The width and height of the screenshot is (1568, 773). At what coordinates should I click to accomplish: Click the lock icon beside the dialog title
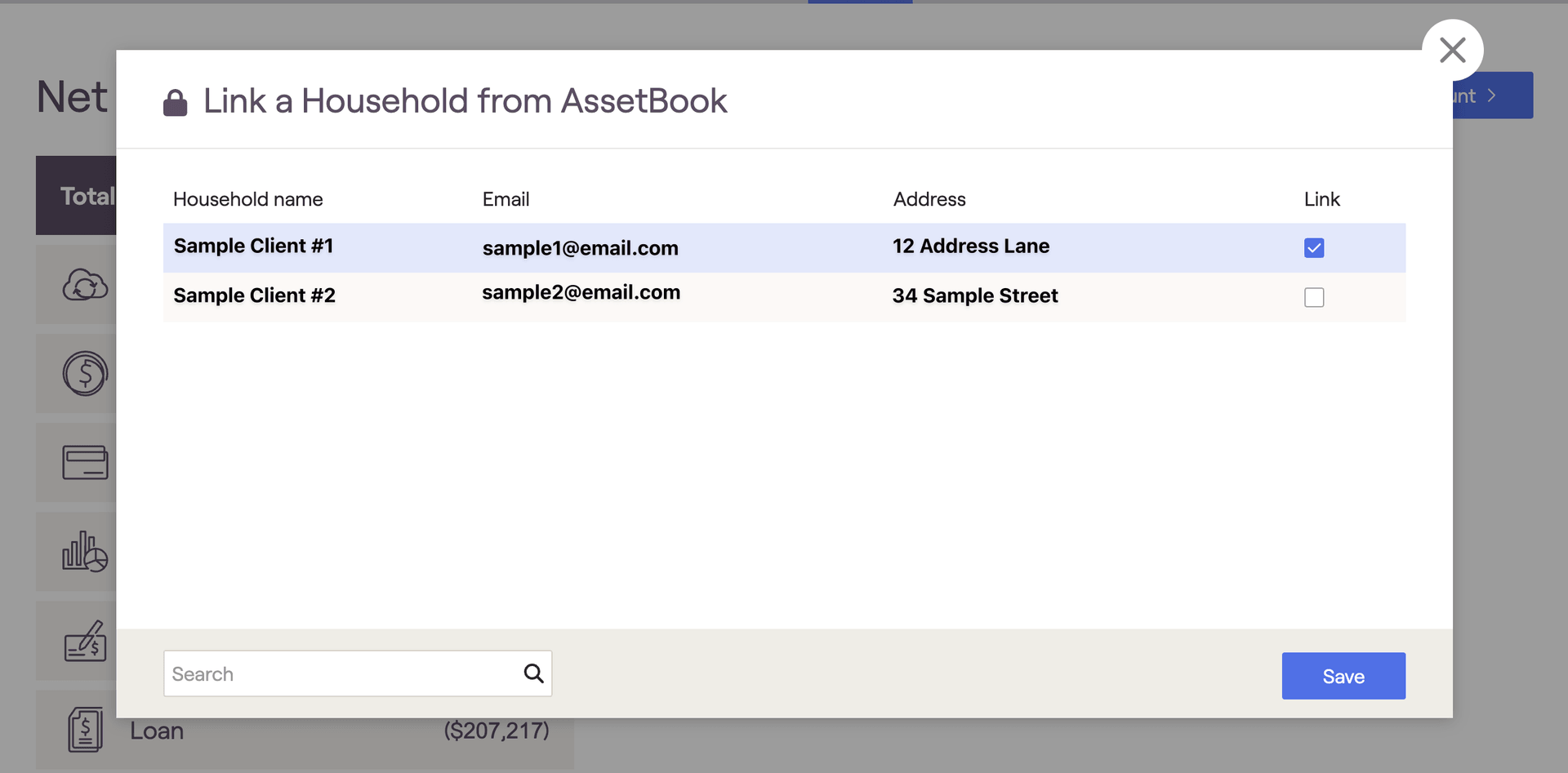175,103
